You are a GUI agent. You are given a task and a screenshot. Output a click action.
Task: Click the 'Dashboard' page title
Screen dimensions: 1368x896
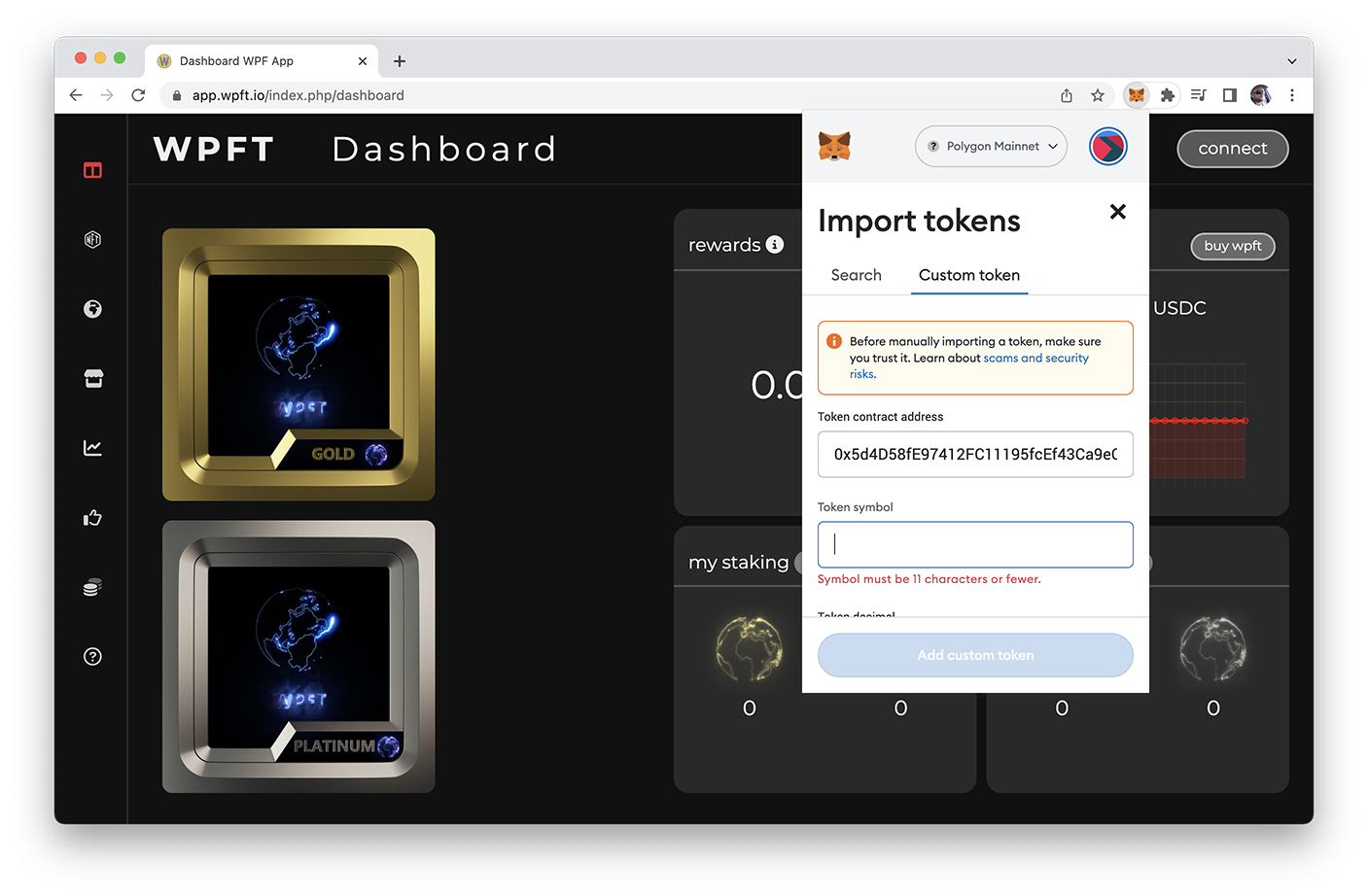pyautogui.click(x=444, y=149)
